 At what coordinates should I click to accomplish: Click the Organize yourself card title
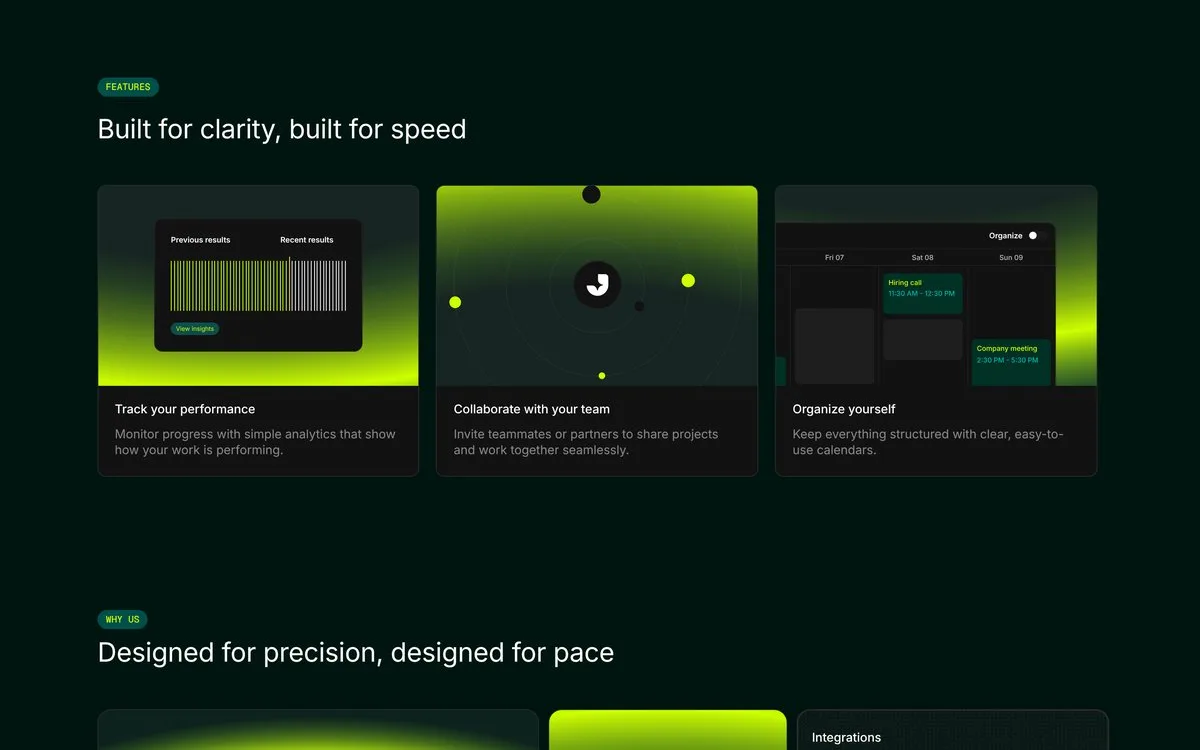844,409
